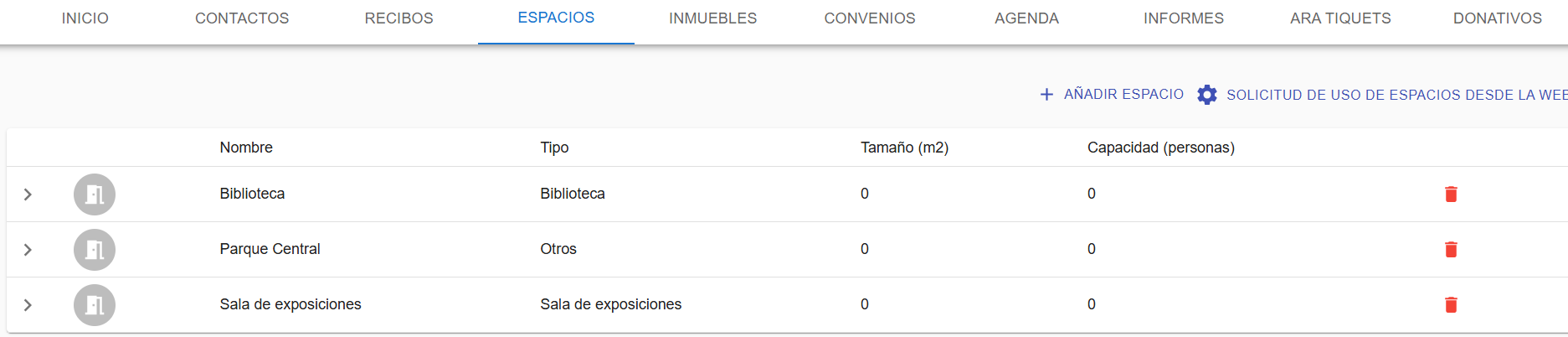Open the CONTACTOS tab
1568x337 pixels.
click(242, 18)
